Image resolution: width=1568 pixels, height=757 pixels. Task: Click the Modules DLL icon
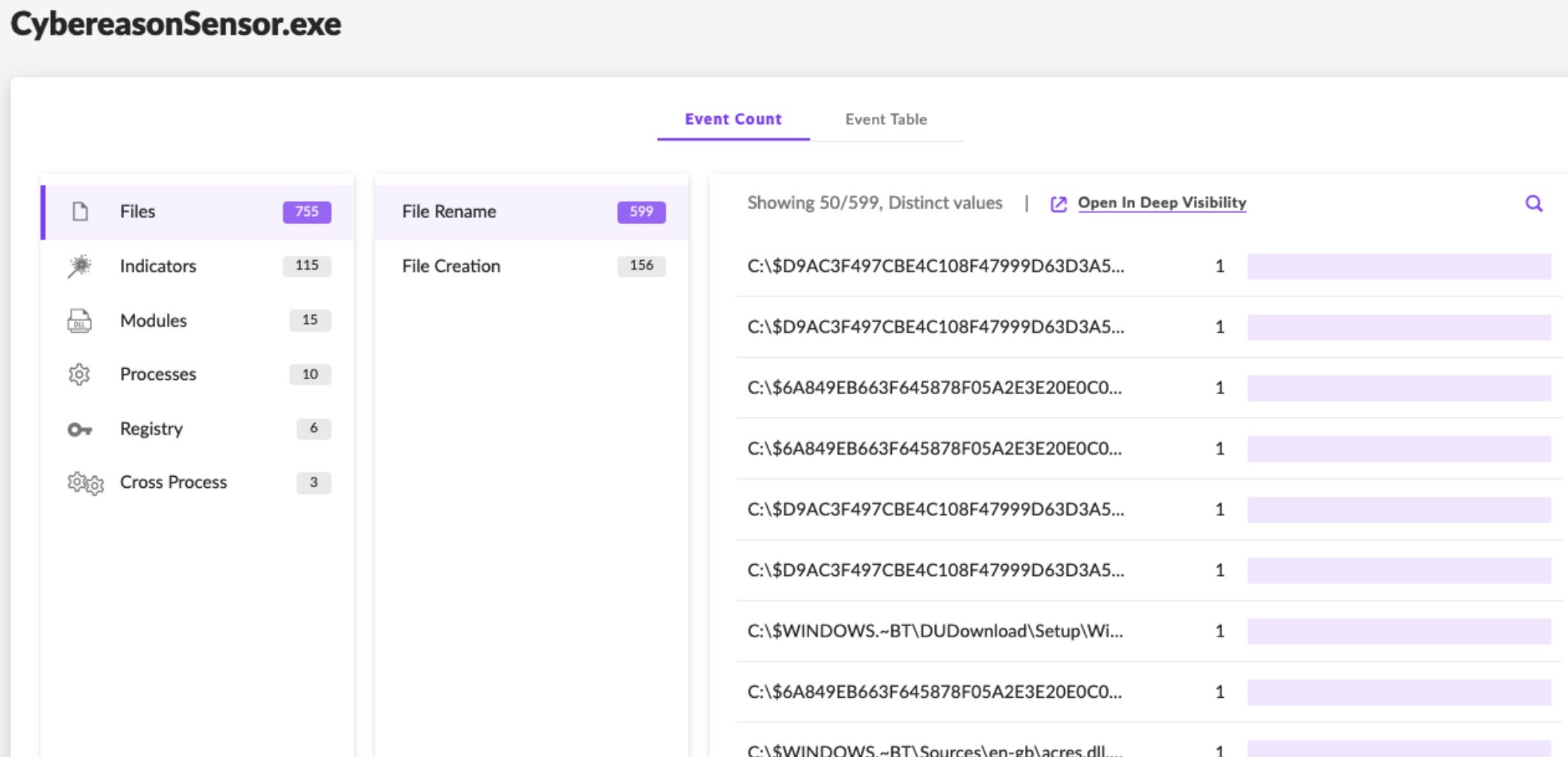click(x=80, y=321)
